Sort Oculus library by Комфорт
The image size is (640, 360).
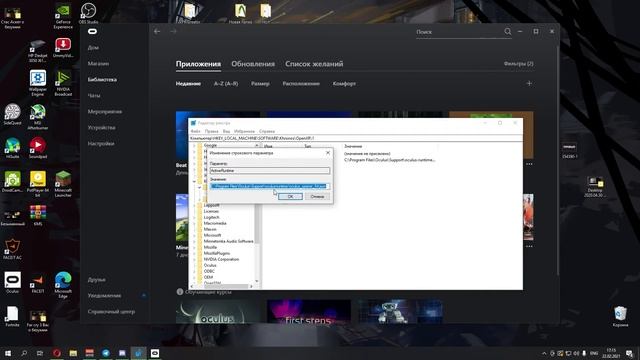[344, 84]
